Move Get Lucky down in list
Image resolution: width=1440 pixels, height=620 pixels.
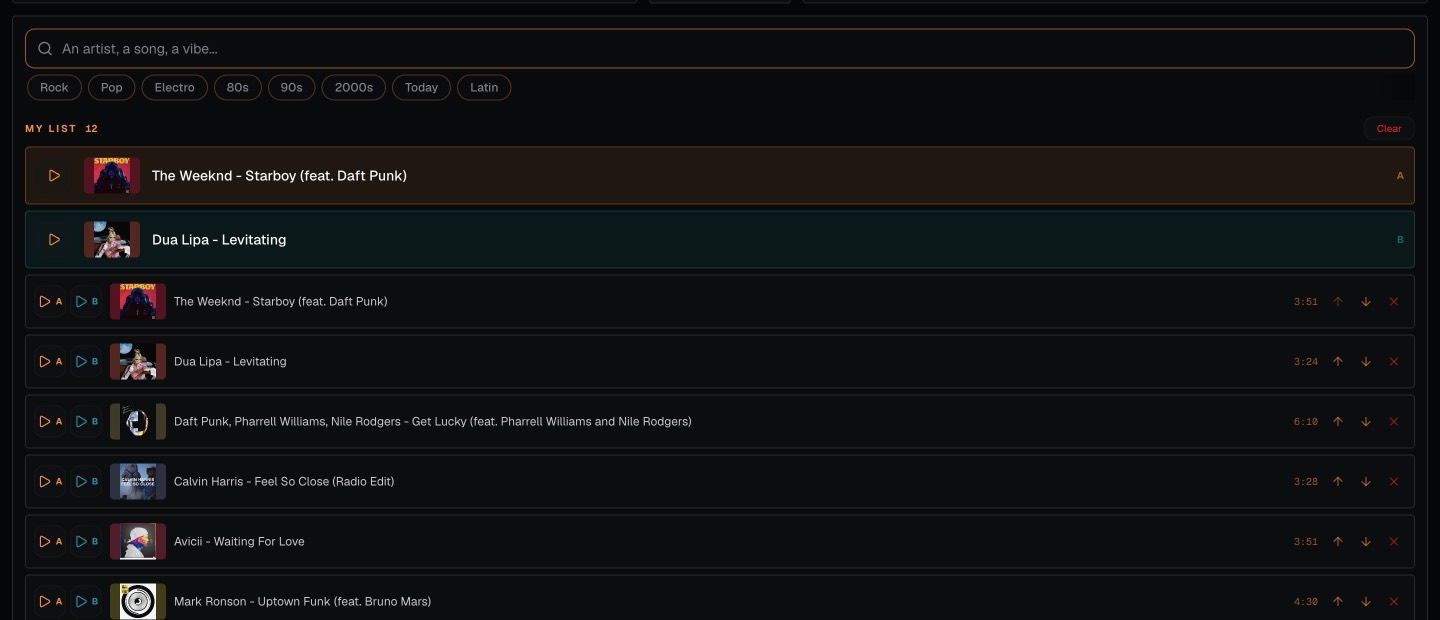click(1366, 422)
